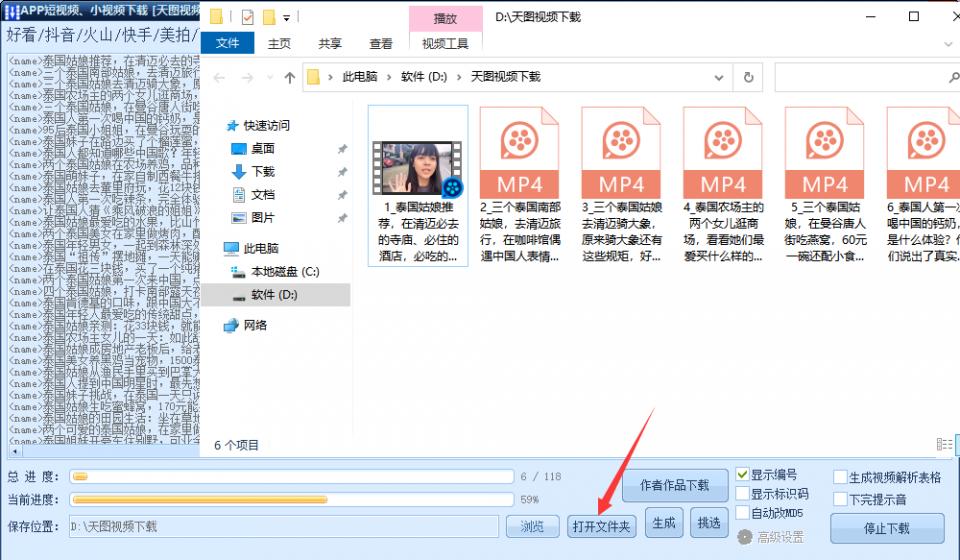Click the pin icon beside 下载
Viewport: 960px width, 560px height.
[342, 172]
